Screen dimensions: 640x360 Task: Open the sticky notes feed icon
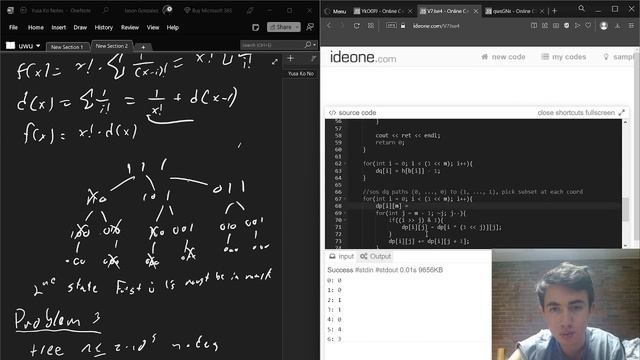[256, 27]
